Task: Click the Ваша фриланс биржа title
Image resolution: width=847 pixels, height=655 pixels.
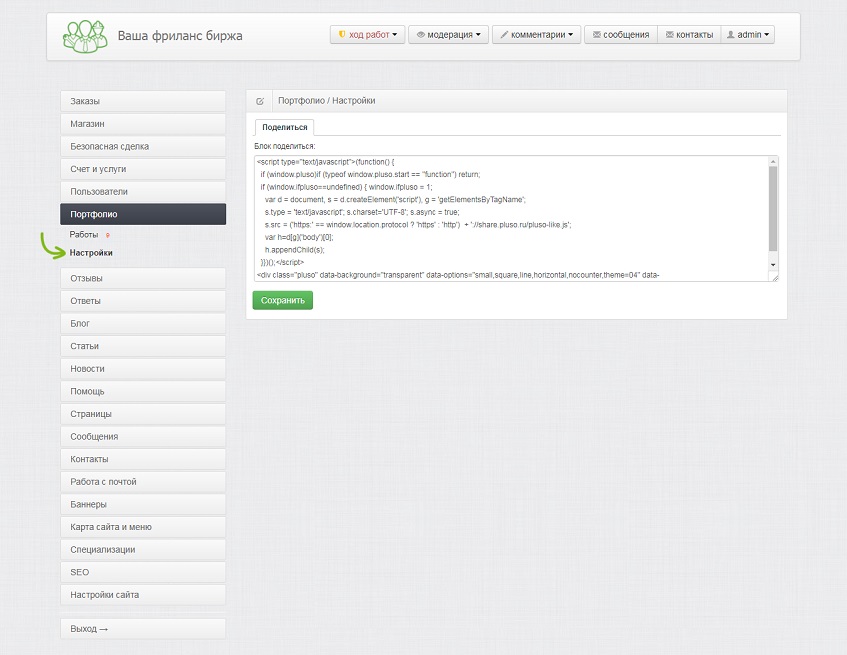Action: point(180,36)
